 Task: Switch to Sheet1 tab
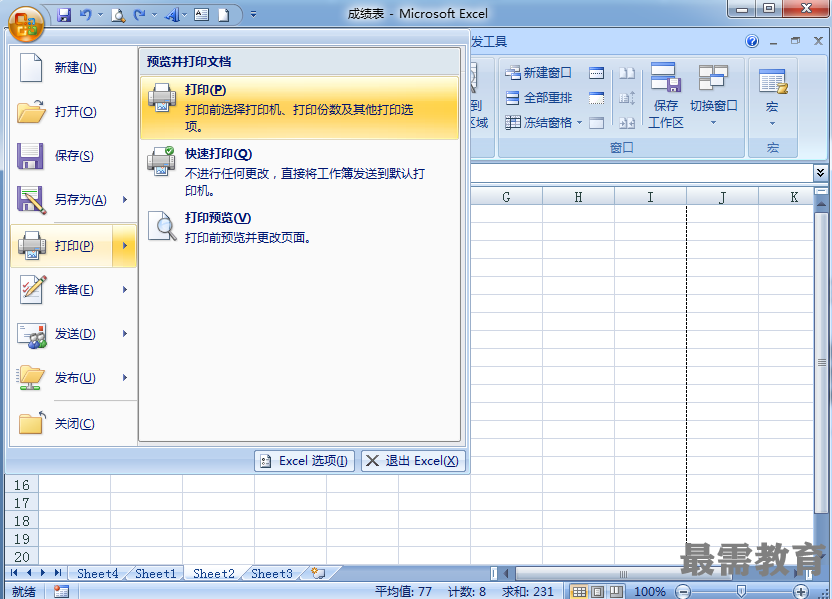click(155, 574)
